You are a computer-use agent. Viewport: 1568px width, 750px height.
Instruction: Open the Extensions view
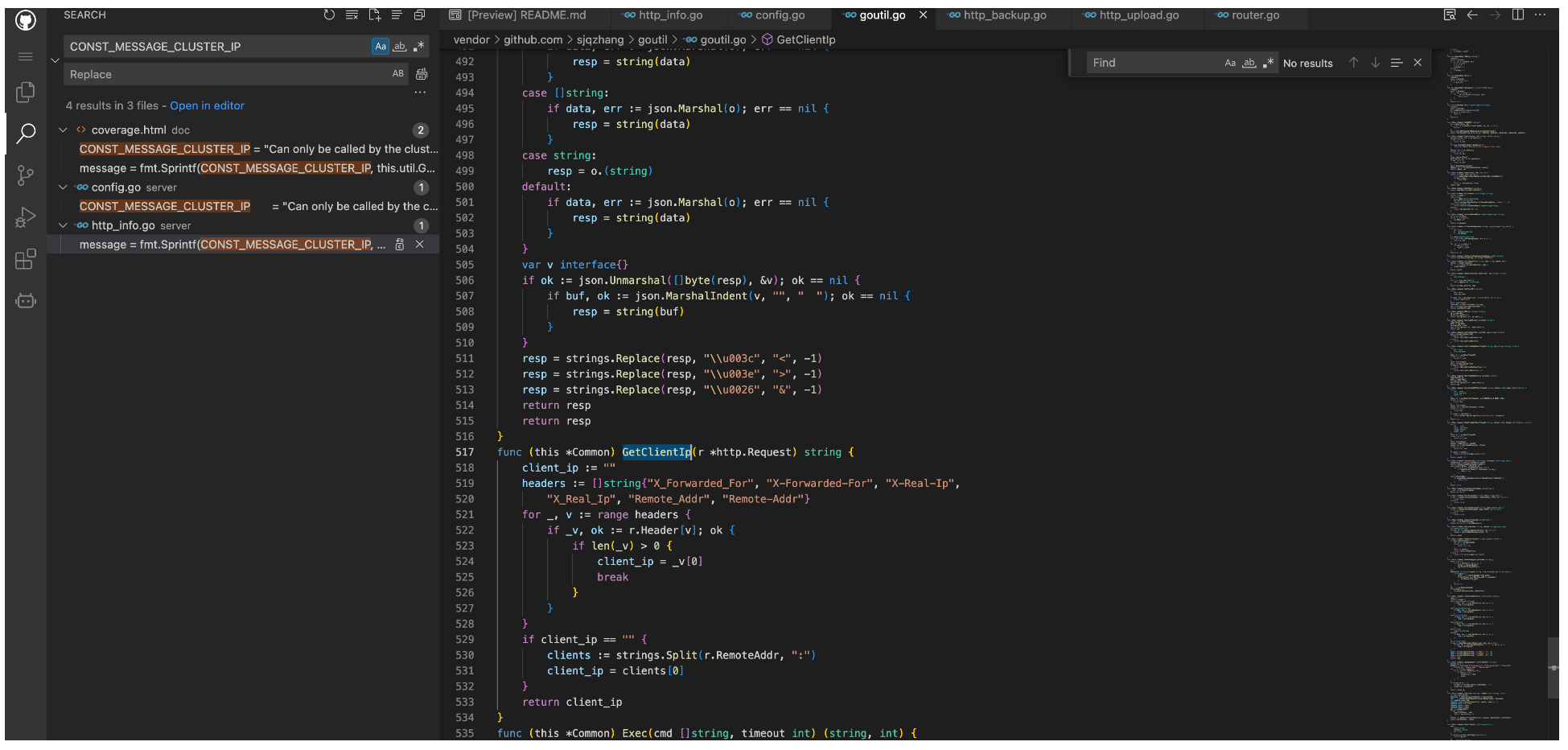click(26, 259)
